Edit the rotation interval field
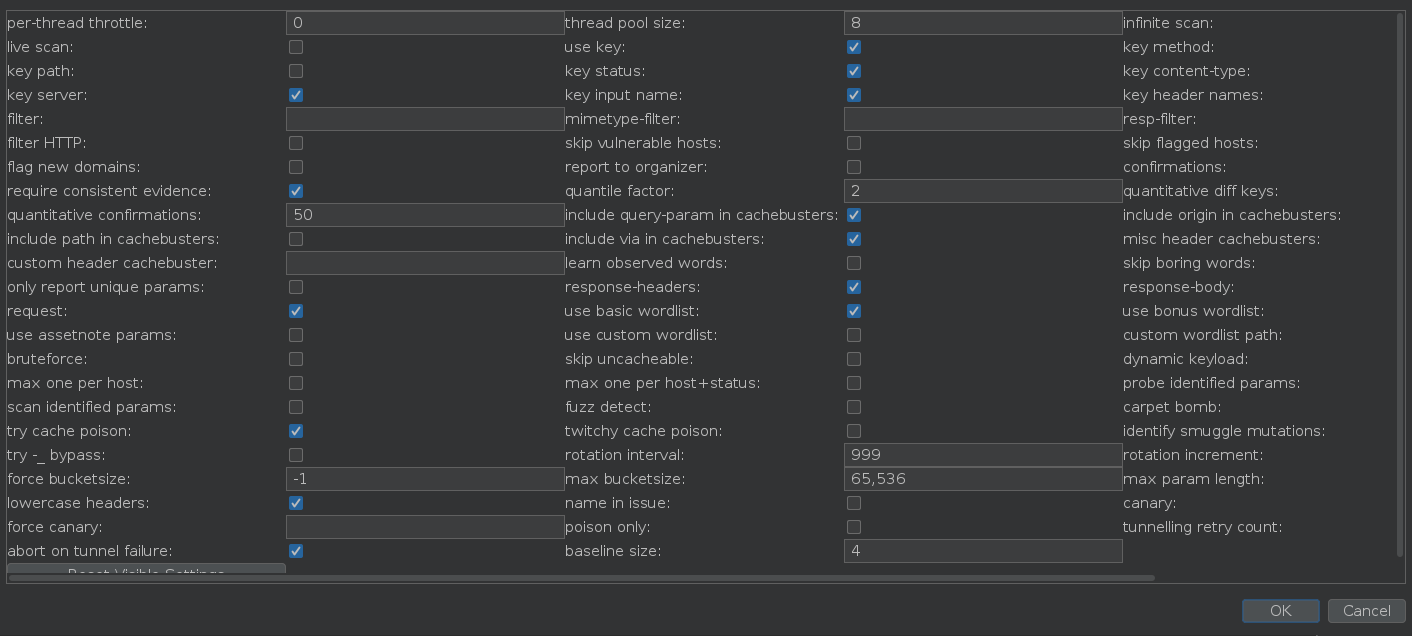1412x636 pixels. 983,455
